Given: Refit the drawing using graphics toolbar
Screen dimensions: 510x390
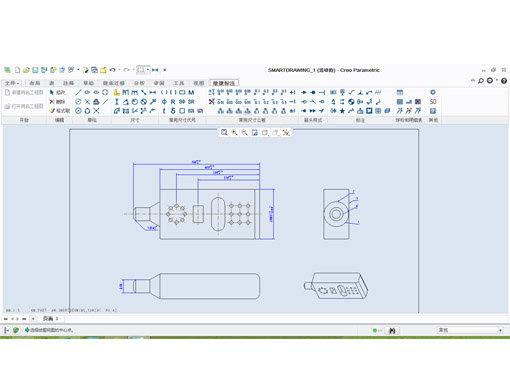Looking at the screenshot, I should point(224,132).
